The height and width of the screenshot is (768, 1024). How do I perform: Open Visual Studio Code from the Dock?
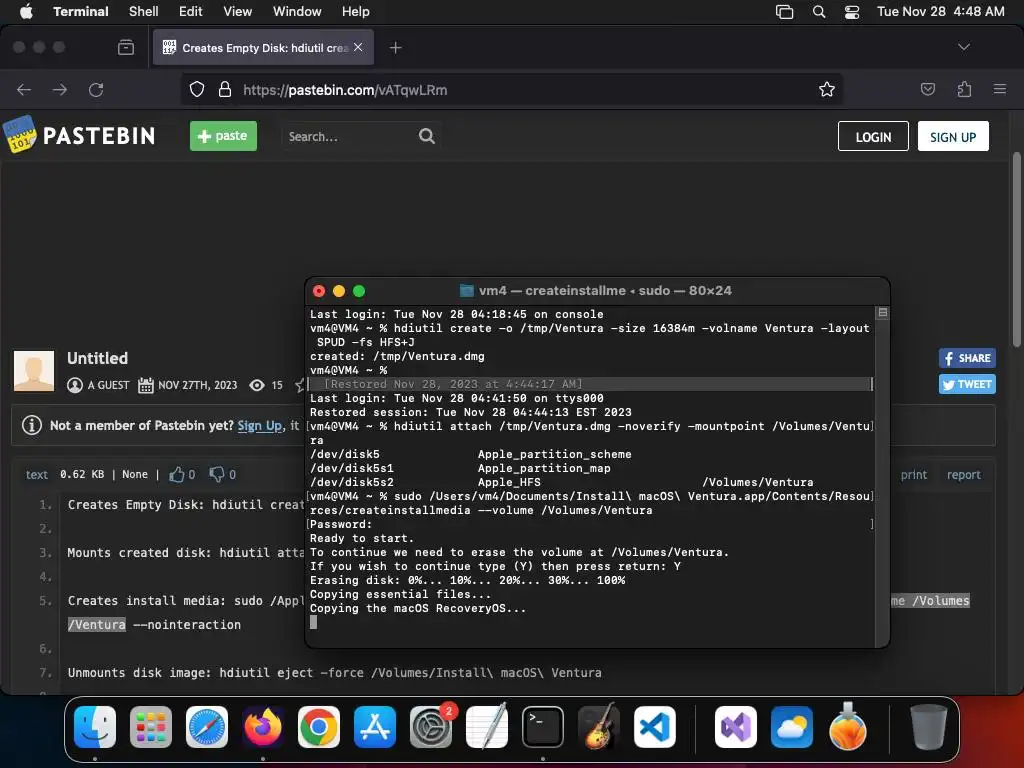pos(655,726)
